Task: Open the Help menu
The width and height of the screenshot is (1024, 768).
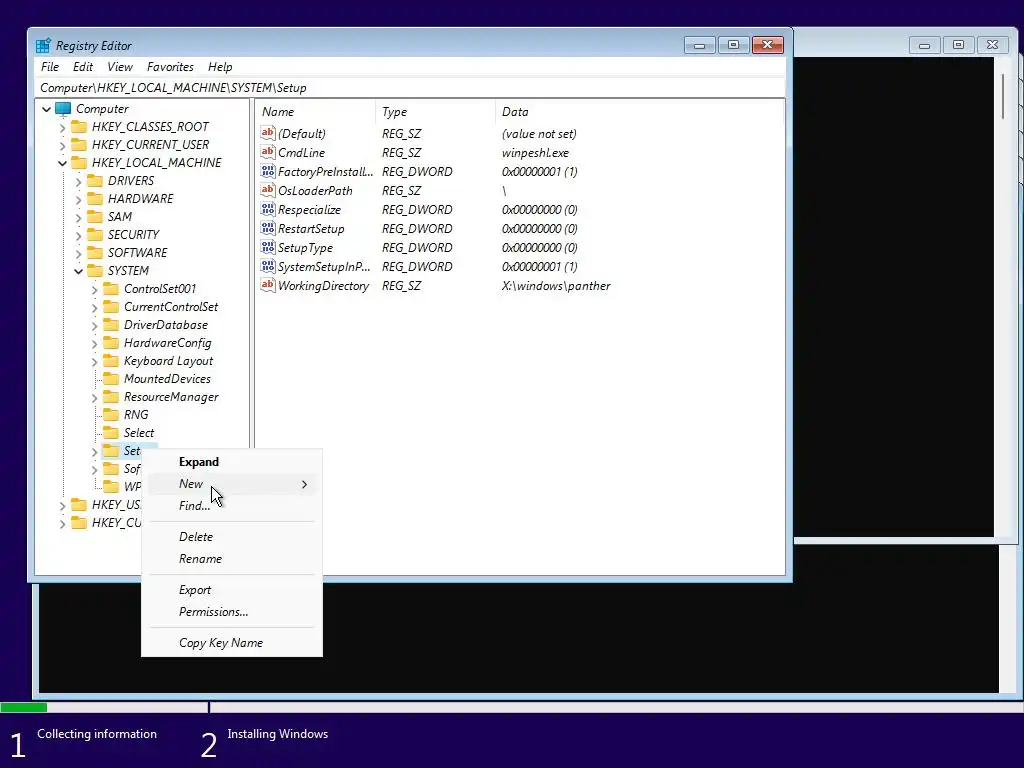Action: [x=220, y=67]
